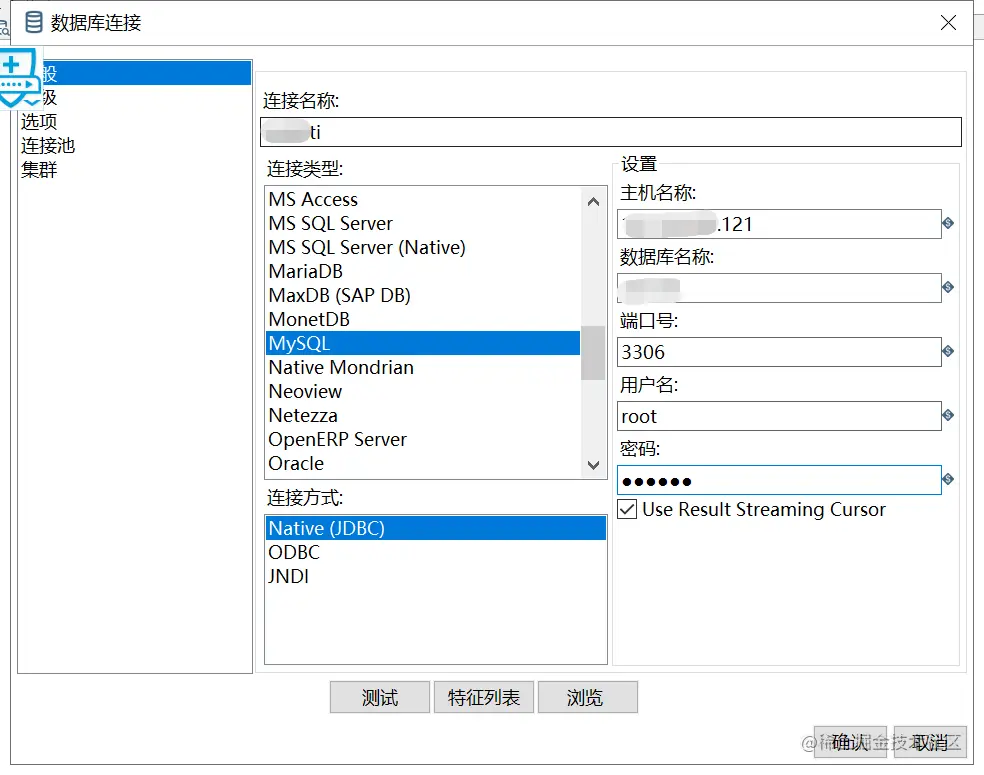This screenshot has height=775, width=984.
Task: Choose ODBC access method
Action: (x=436, y=552)
